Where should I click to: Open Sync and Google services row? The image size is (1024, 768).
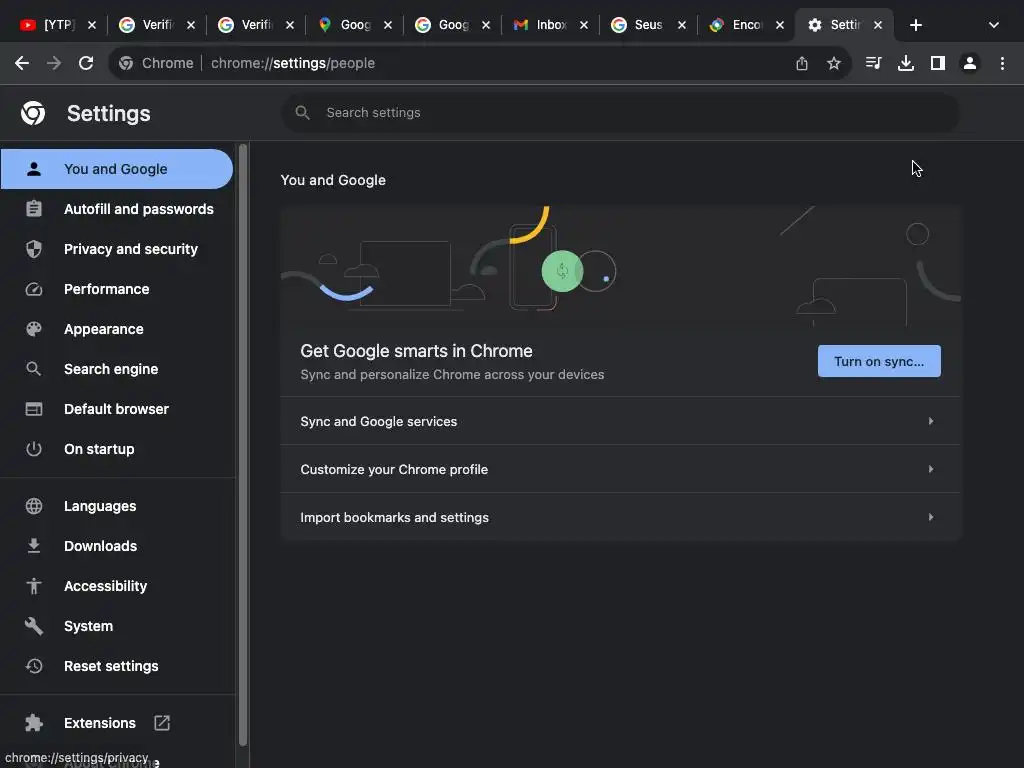[620, 421]
